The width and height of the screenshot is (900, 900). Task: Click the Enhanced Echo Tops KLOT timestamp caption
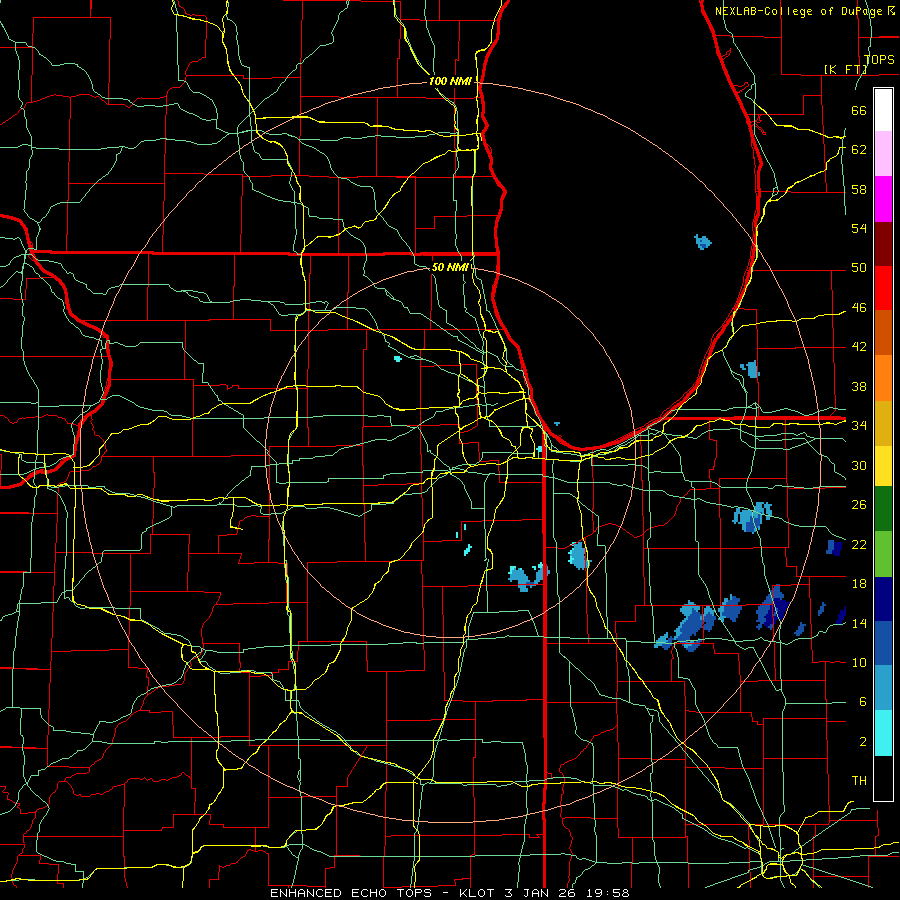(x=449, y=893)
